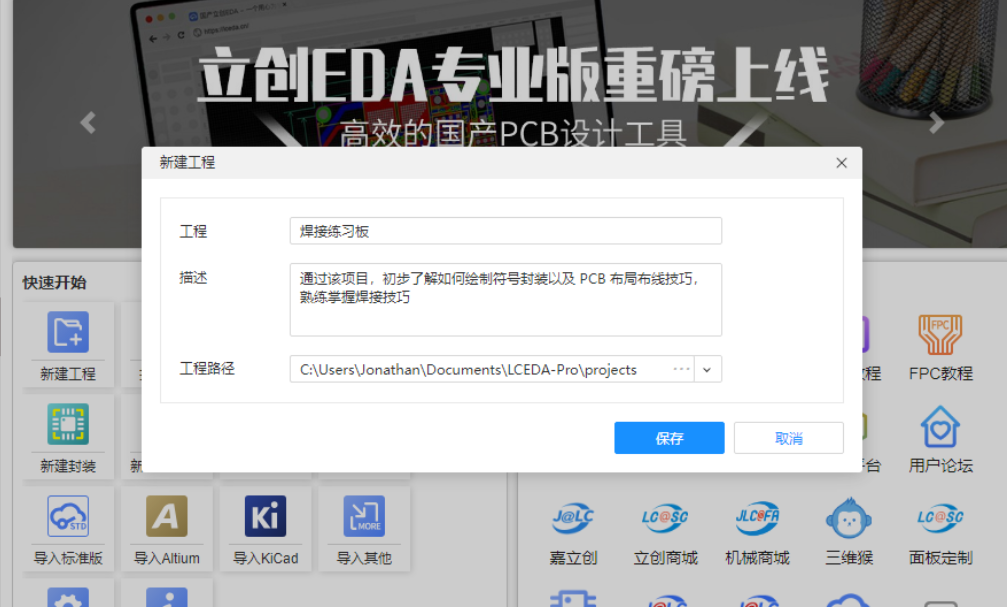Click the 工程 project name input field

(x=506, y=231)
